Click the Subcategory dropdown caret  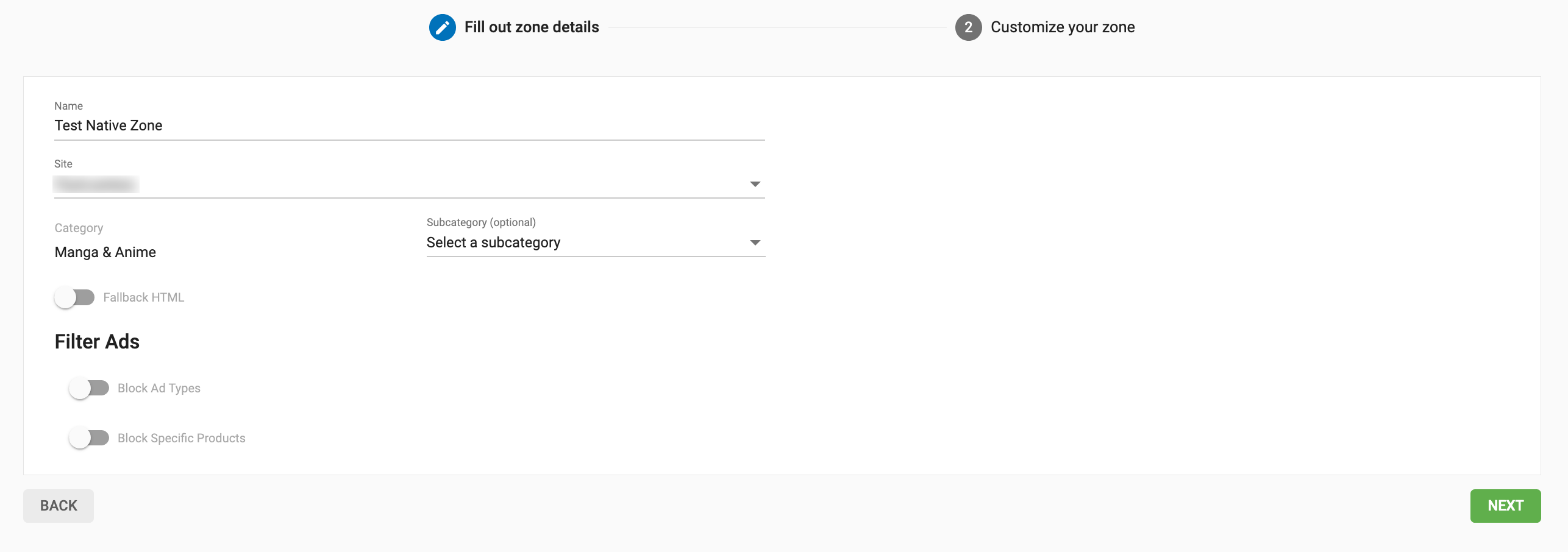pos(755,242)
